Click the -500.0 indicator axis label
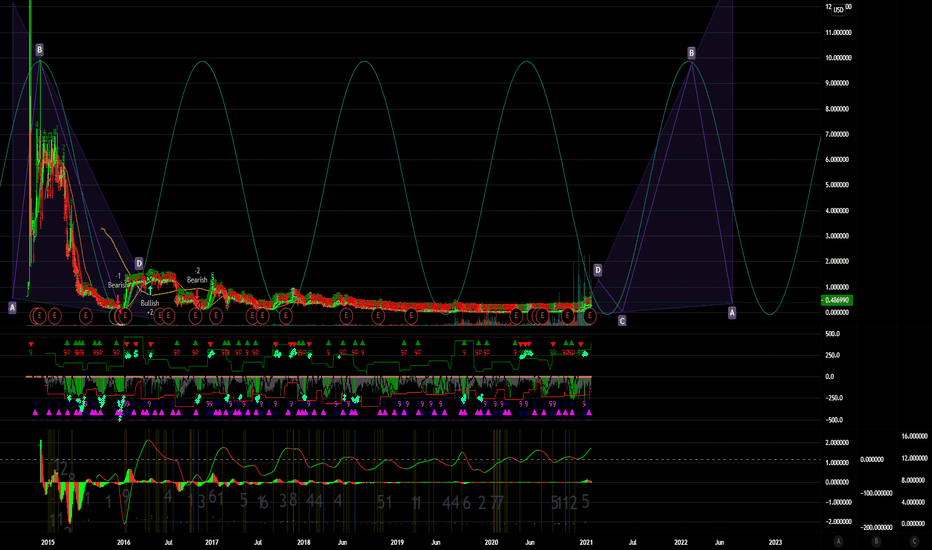The image size is (932, 550). tap(833, 420)
